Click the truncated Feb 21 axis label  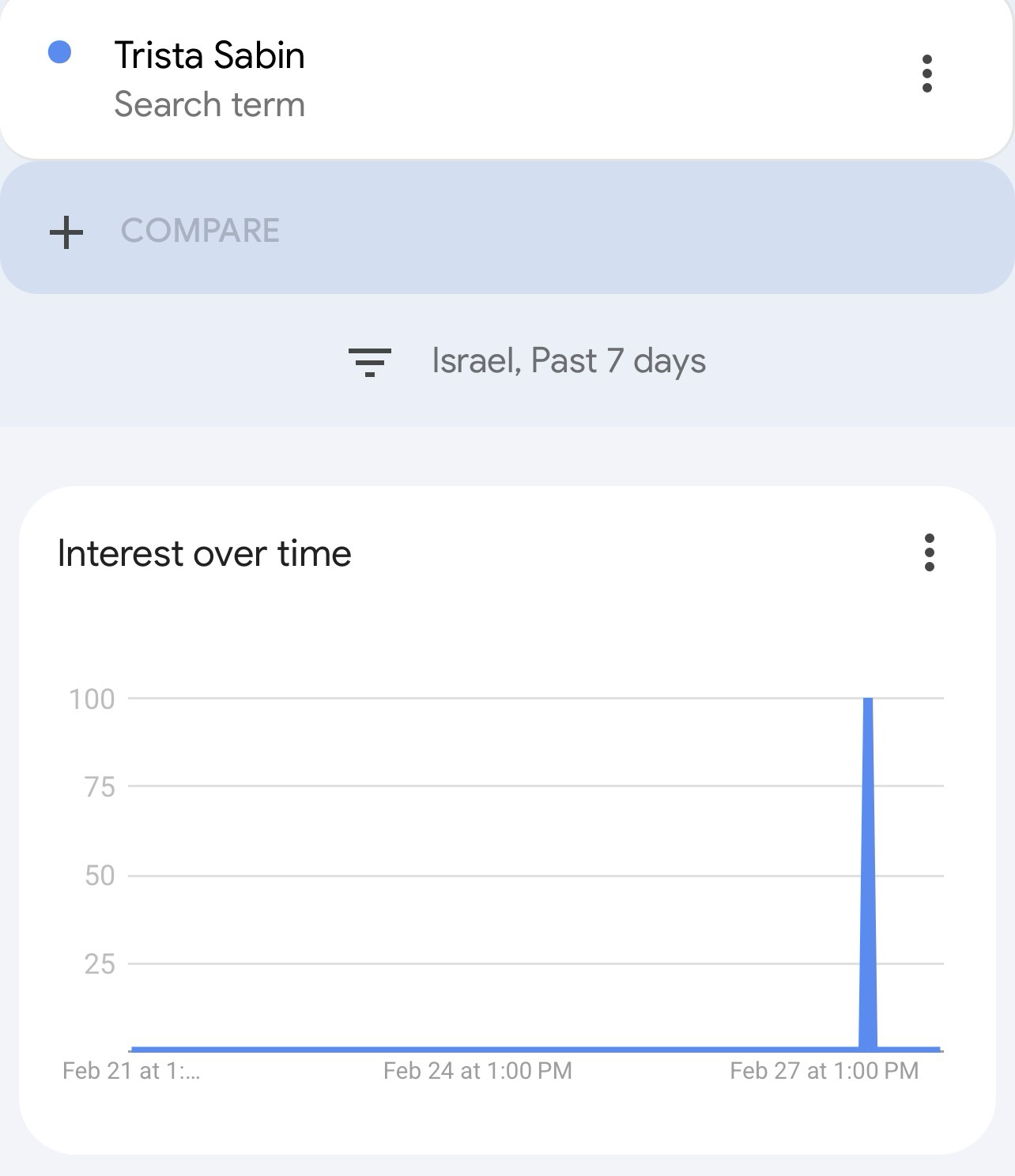coord(131,1071)
